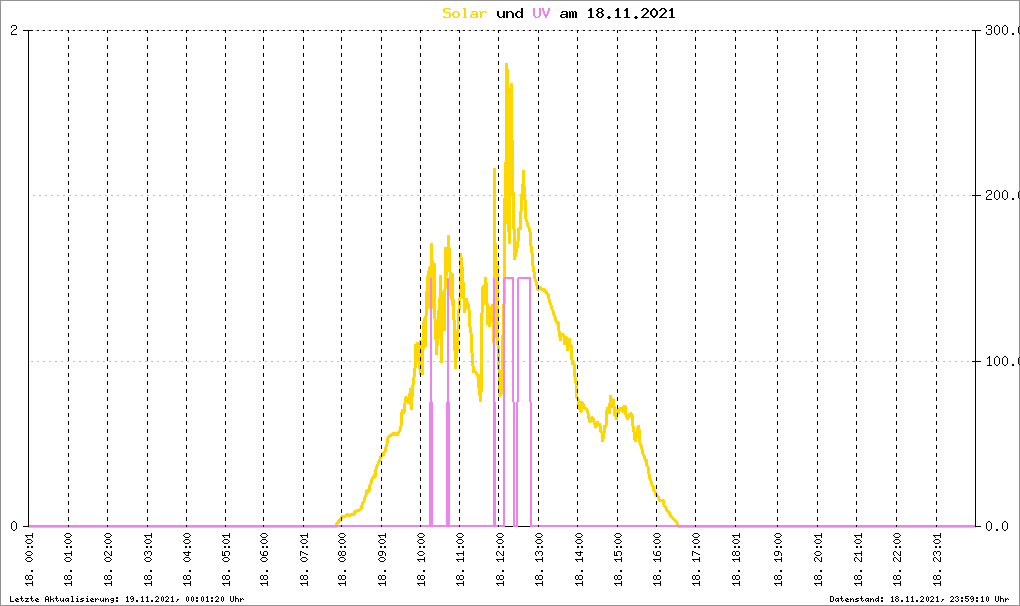Viewport: 1020px width, 606px height.
Task: Select the 23:01 label at axis end
Action: click(x=935, y=563)
